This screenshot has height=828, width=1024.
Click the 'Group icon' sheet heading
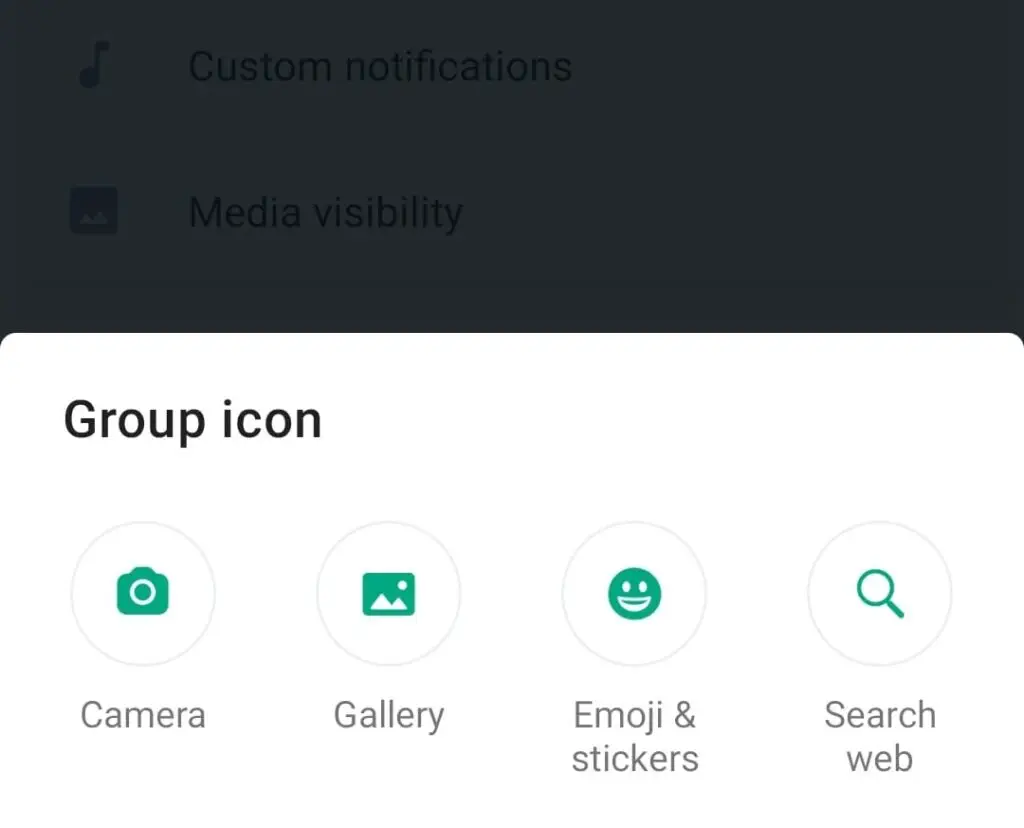pos(193,421)
